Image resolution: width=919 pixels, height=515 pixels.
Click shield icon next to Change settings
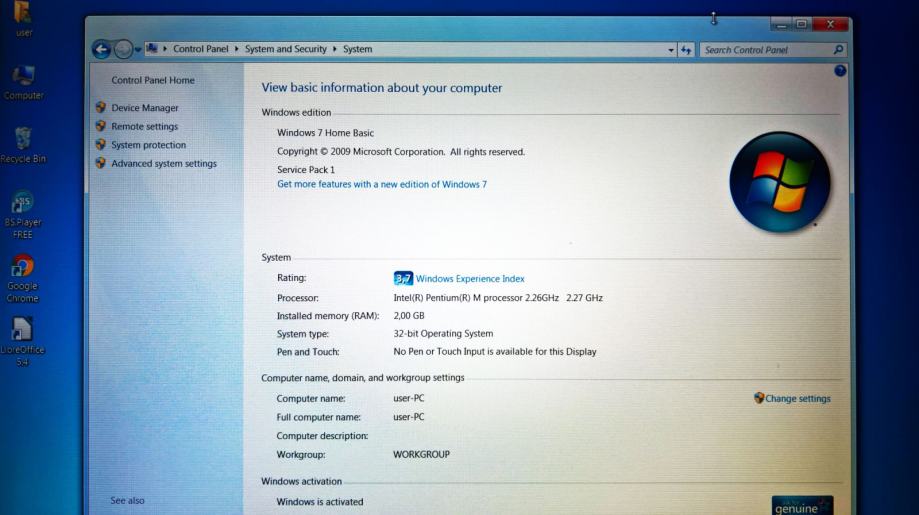[x=759, y=398]
